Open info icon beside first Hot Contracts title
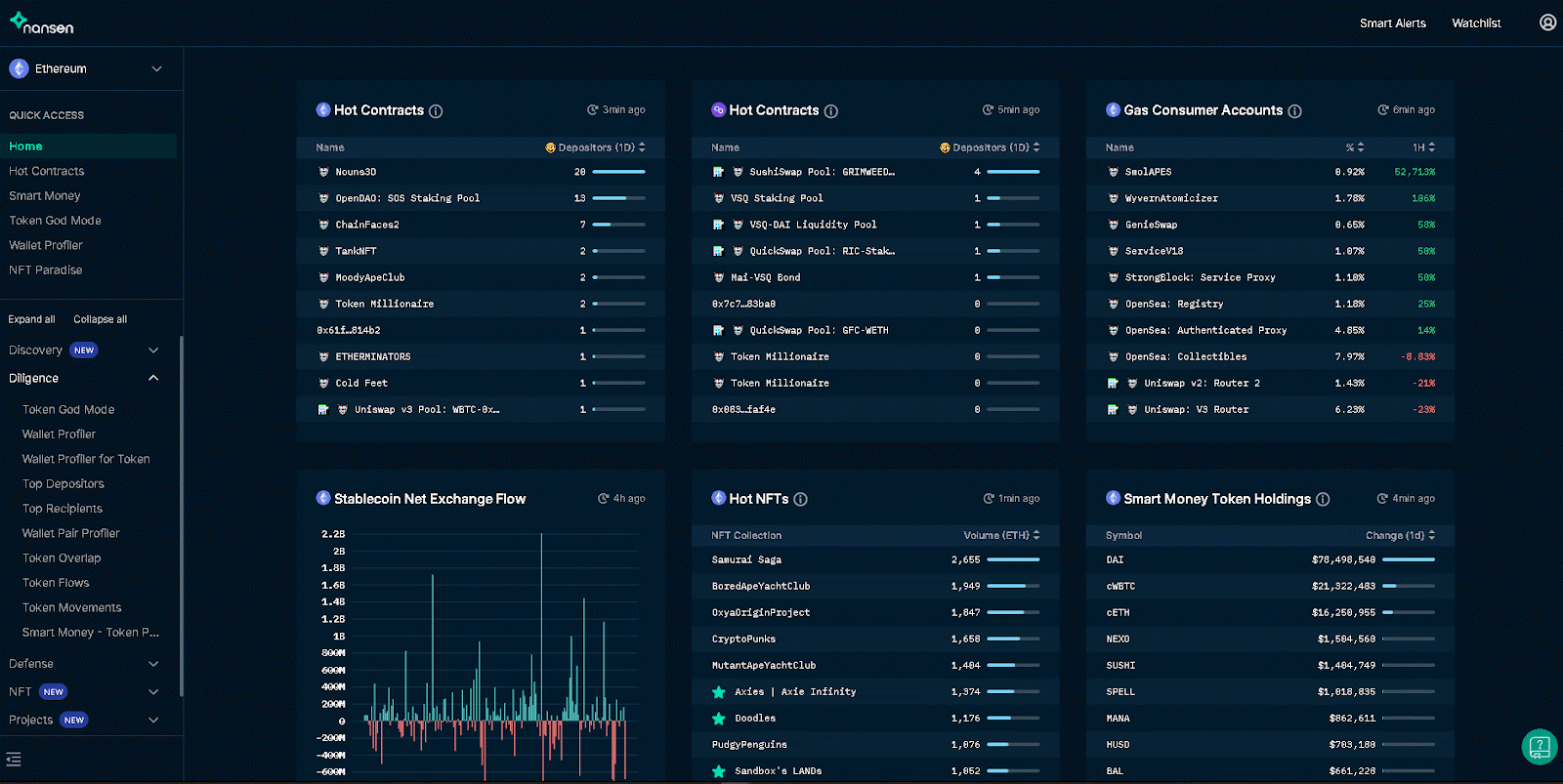 coord(436,111)
